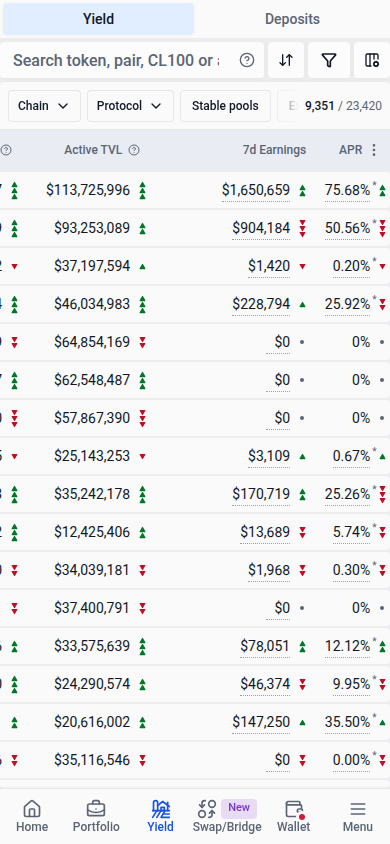390x844 pixels.
Task: Click the 9,351 / 23,420 pool count
Action: click(x=343, y=106)
